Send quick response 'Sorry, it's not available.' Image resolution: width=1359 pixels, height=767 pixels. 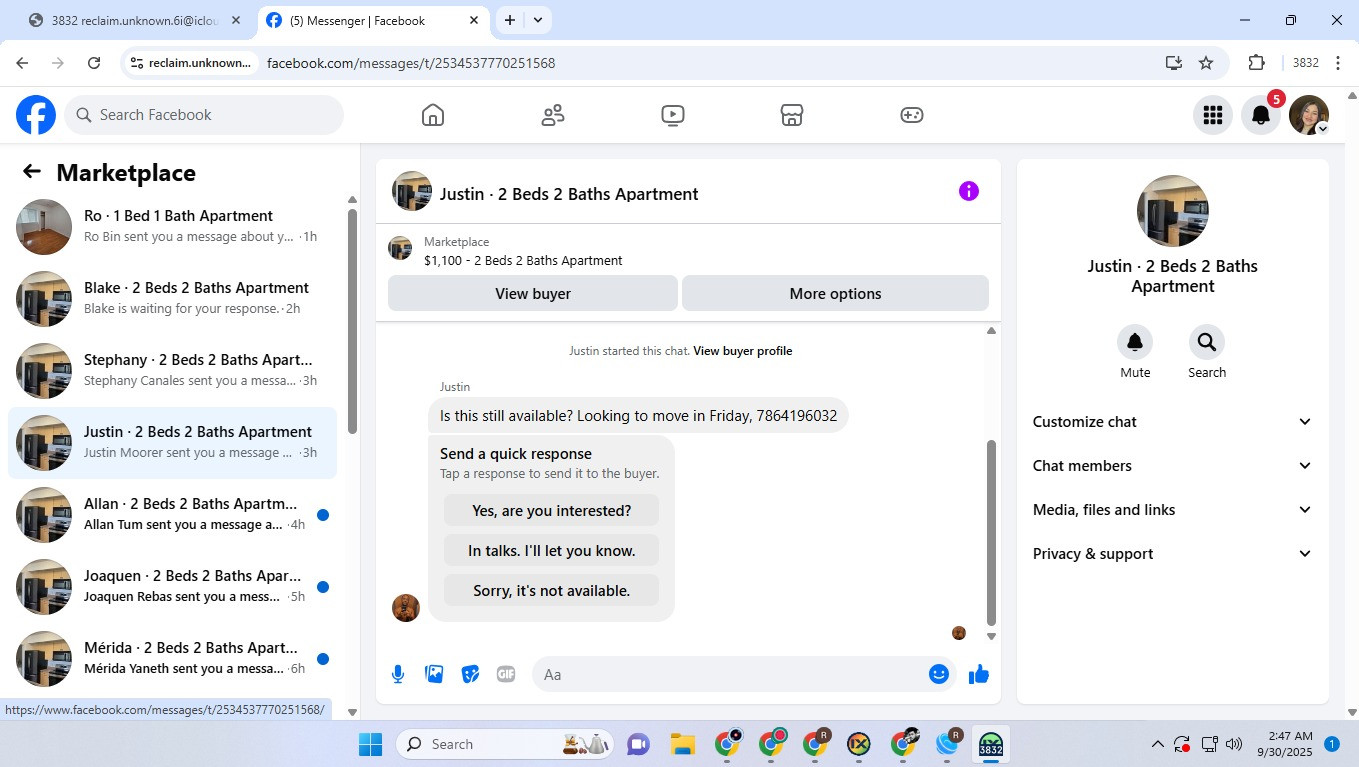(552, 590)
